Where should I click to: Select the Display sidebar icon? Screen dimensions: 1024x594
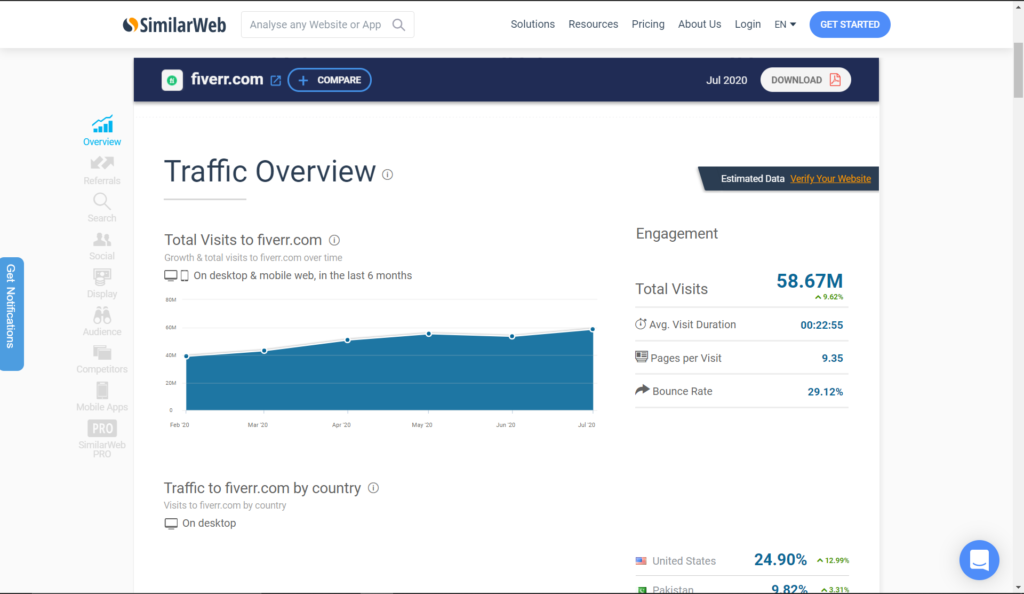coord(102,277)
